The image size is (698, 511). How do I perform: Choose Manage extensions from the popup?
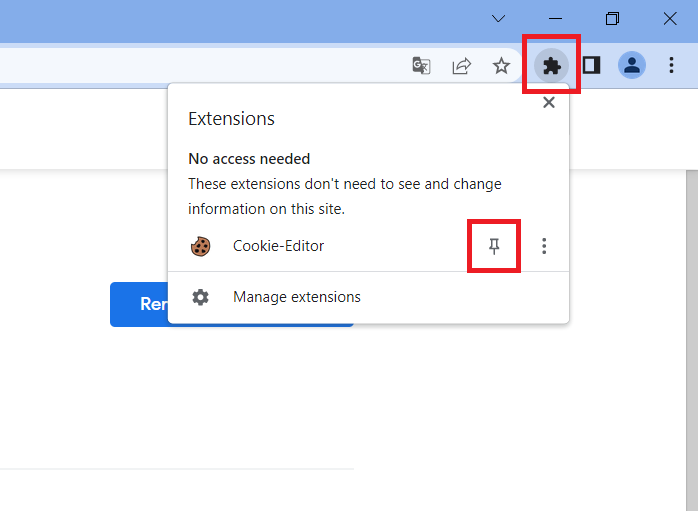coord(296,297)
